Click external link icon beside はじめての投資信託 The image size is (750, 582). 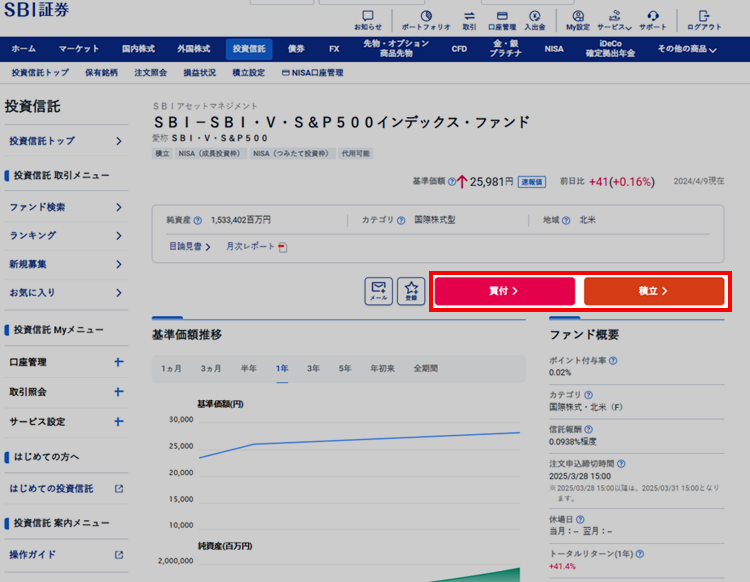[119, 489]
